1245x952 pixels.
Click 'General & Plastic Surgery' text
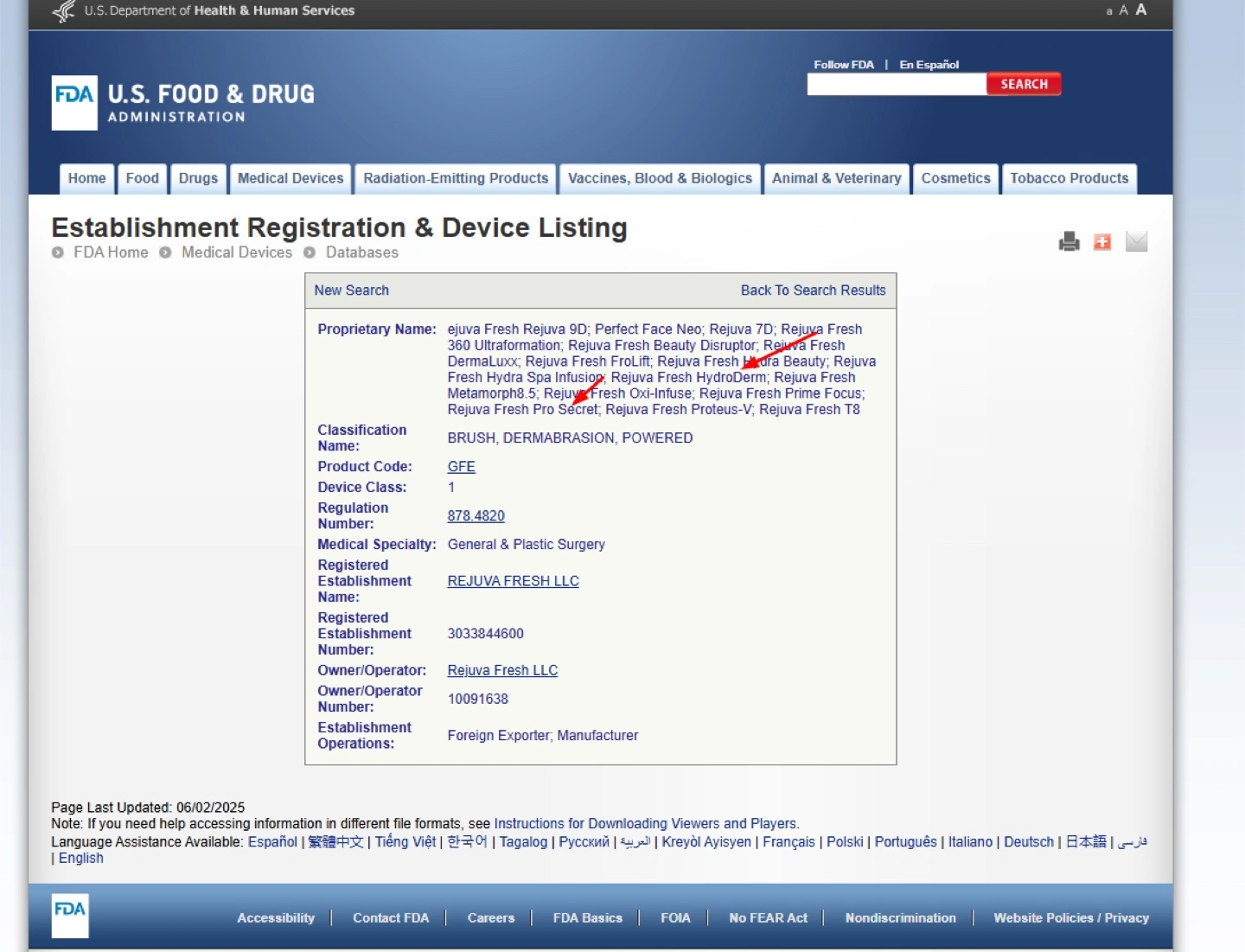click(526, 545)
